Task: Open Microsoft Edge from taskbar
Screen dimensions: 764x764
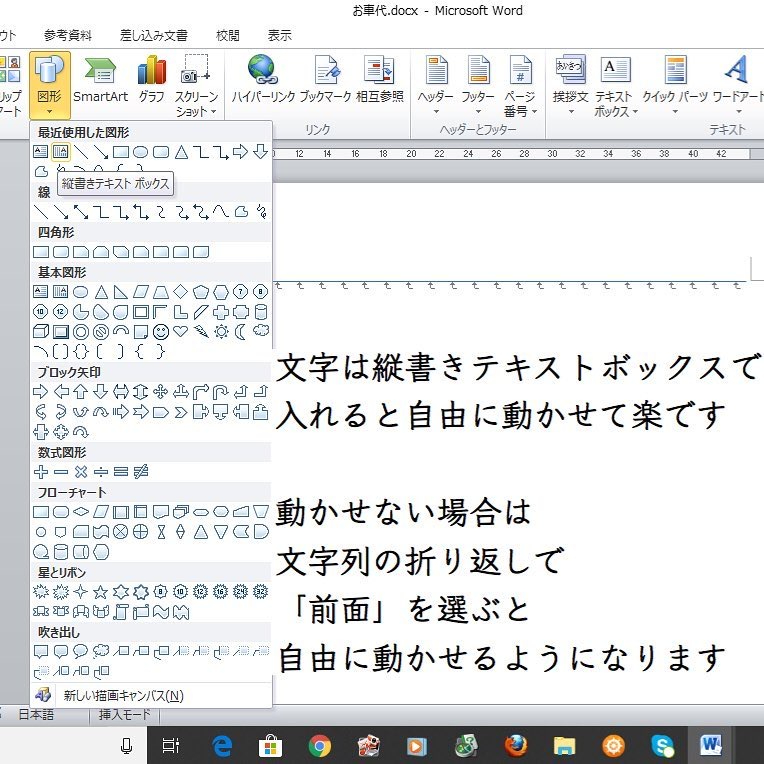Action: pyautogui.click(x=222, y=745)
